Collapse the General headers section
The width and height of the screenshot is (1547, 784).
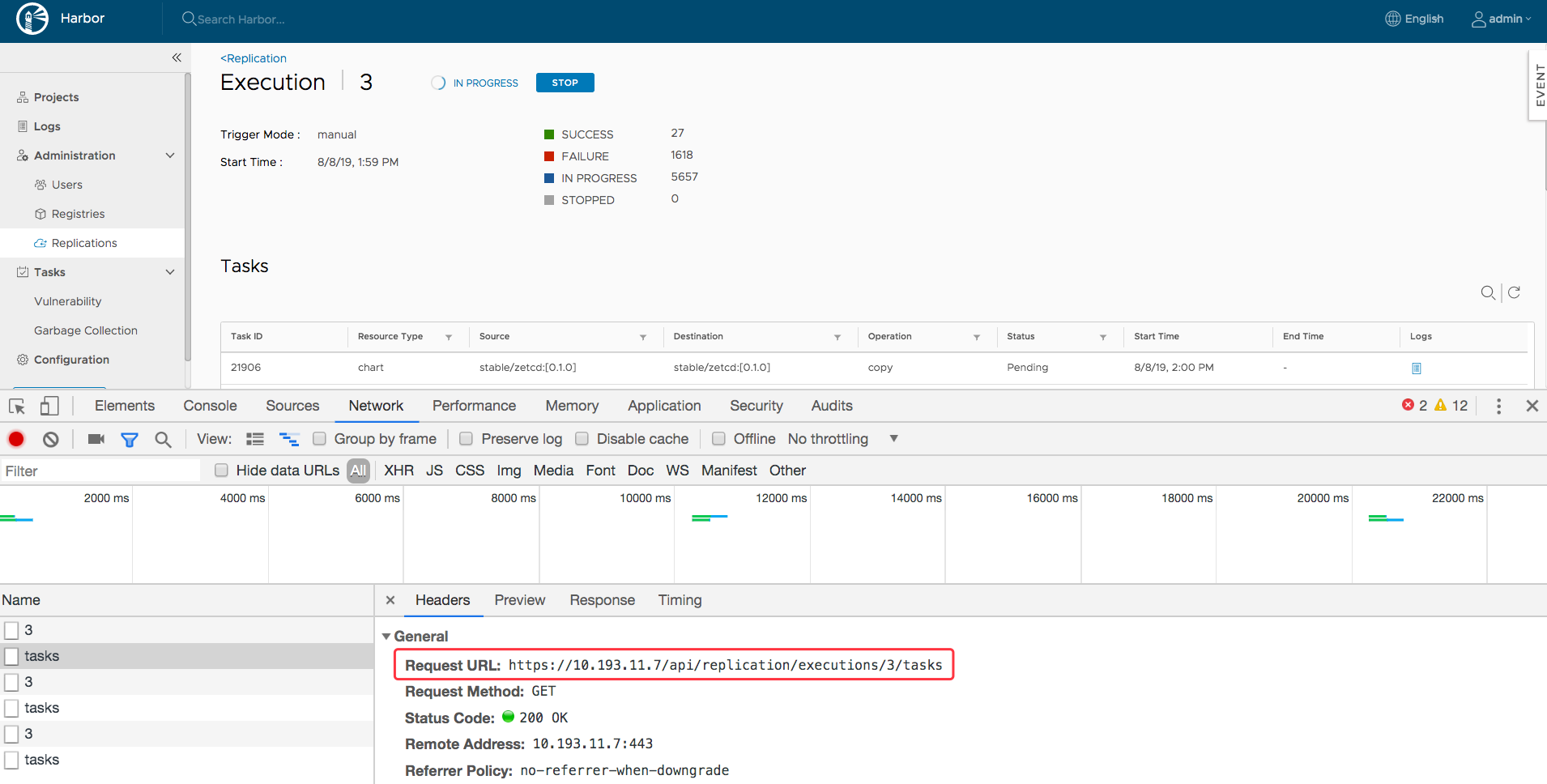pyautogui.click(x=386, y=637)
